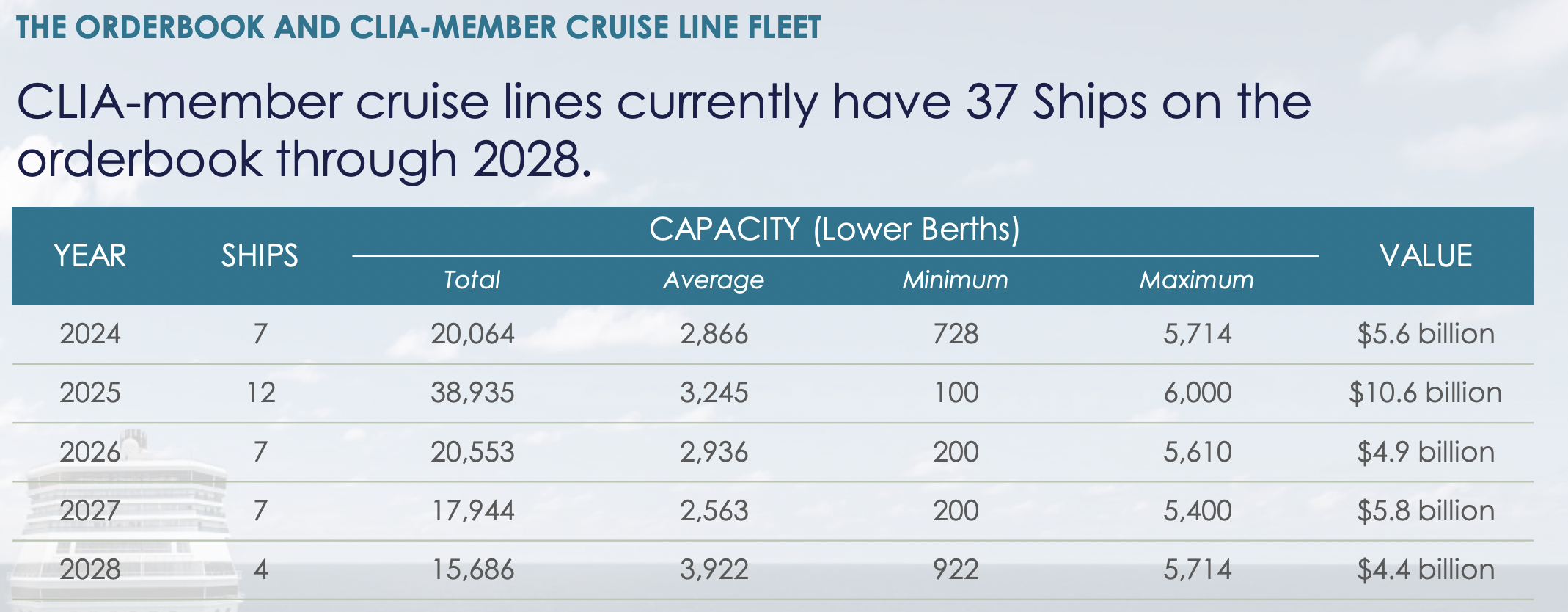Click the 12 ships cell
The image size is (1568, 612).
tap(260, 393)
